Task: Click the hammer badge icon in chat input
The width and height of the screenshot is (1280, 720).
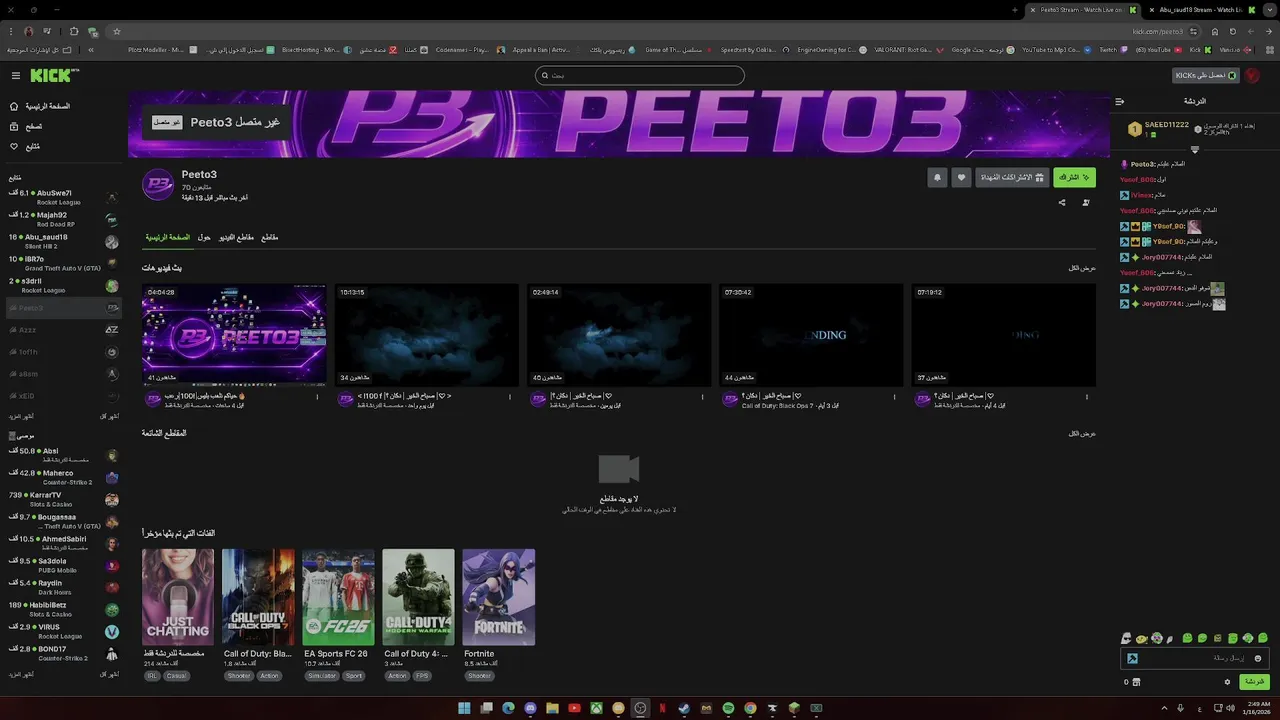Action: (x=1132, y=658)
